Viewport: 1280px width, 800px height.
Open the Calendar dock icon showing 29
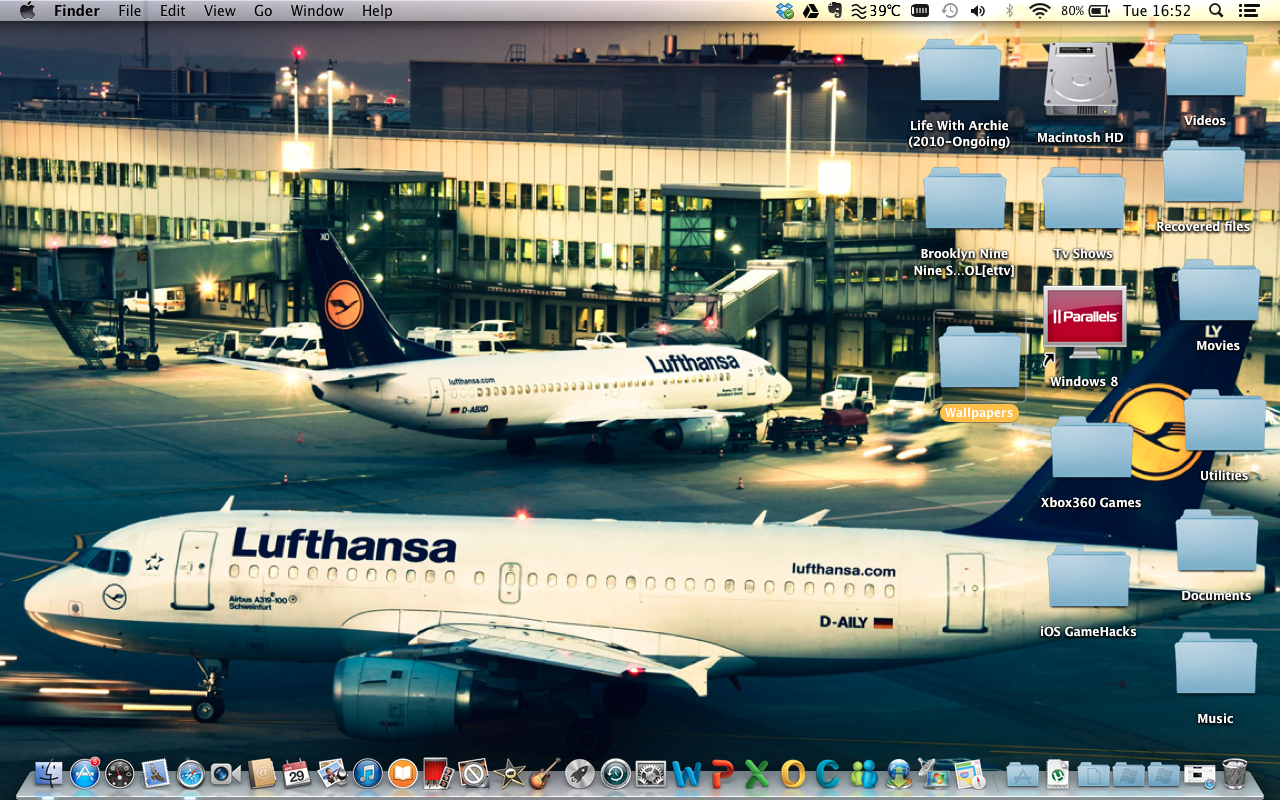coord(296,773)
